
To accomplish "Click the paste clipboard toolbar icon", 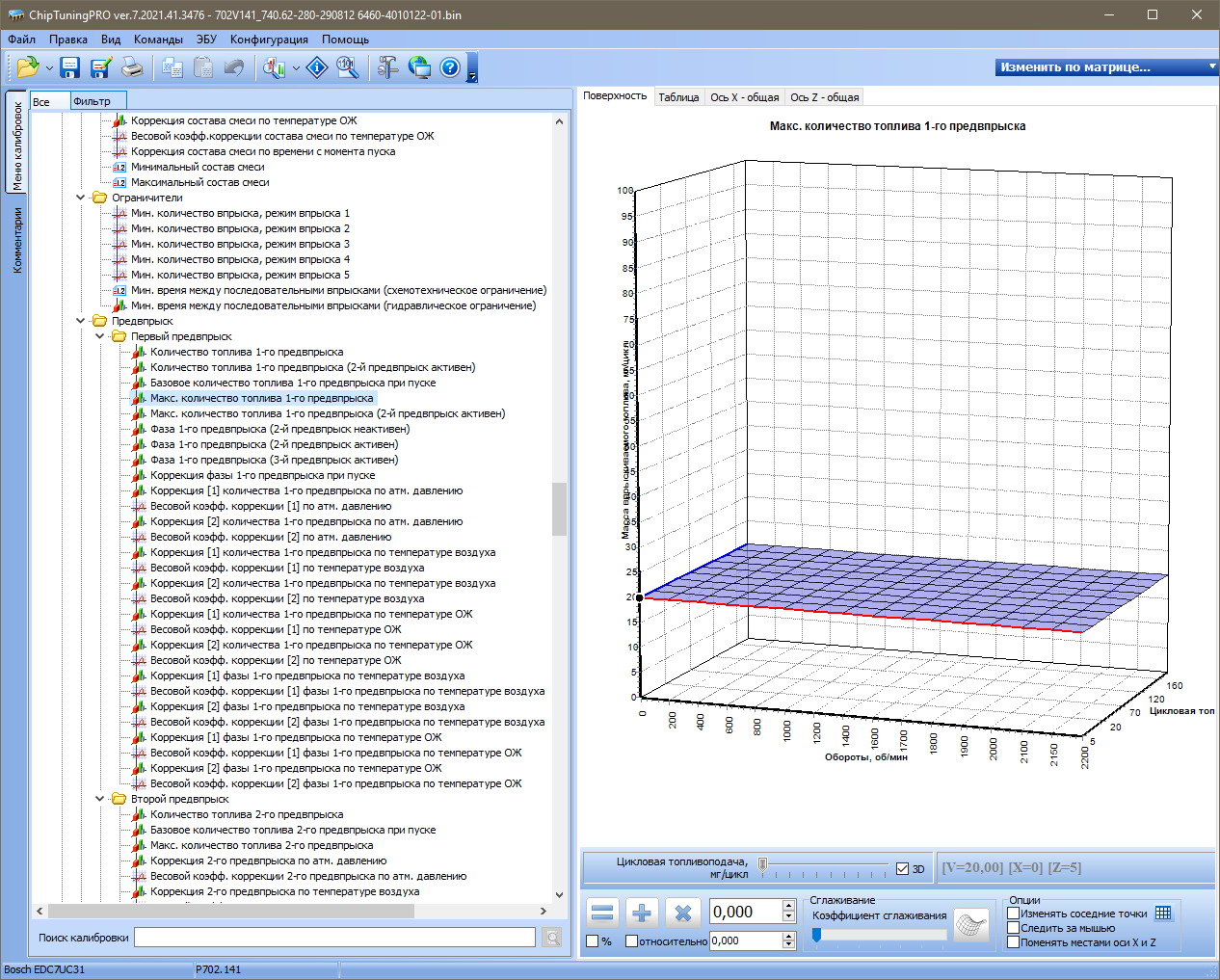I will click(x=202, y=67).
